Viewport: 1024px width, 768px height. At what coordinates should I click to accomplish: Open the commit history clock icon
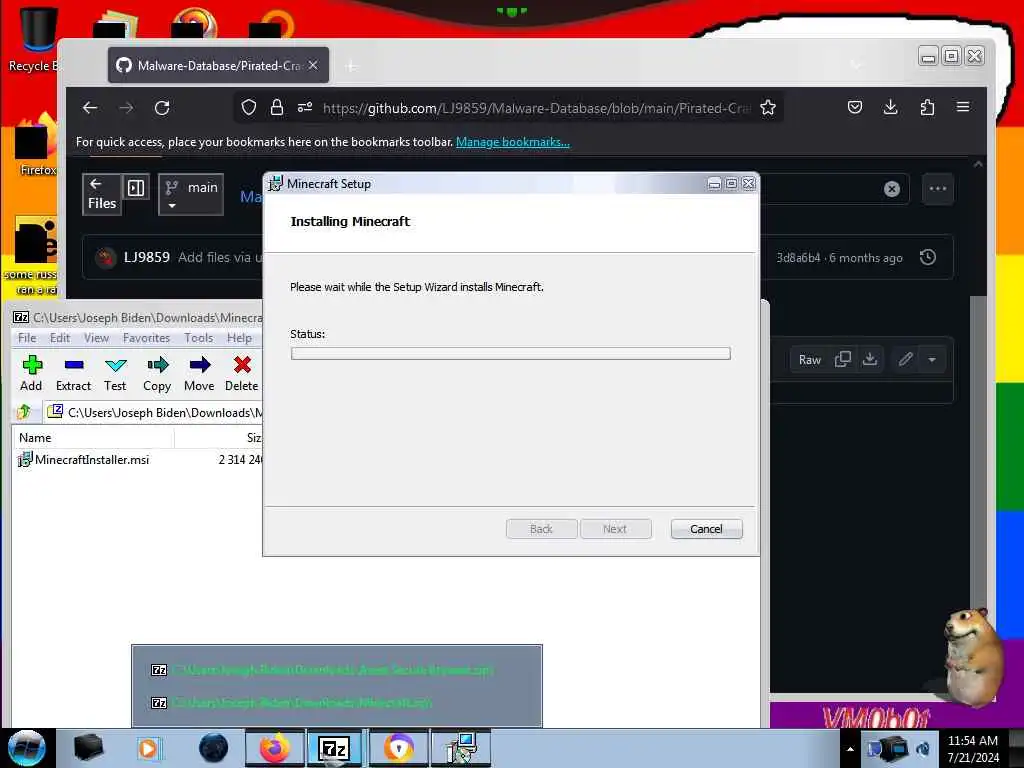click(927, 257)
